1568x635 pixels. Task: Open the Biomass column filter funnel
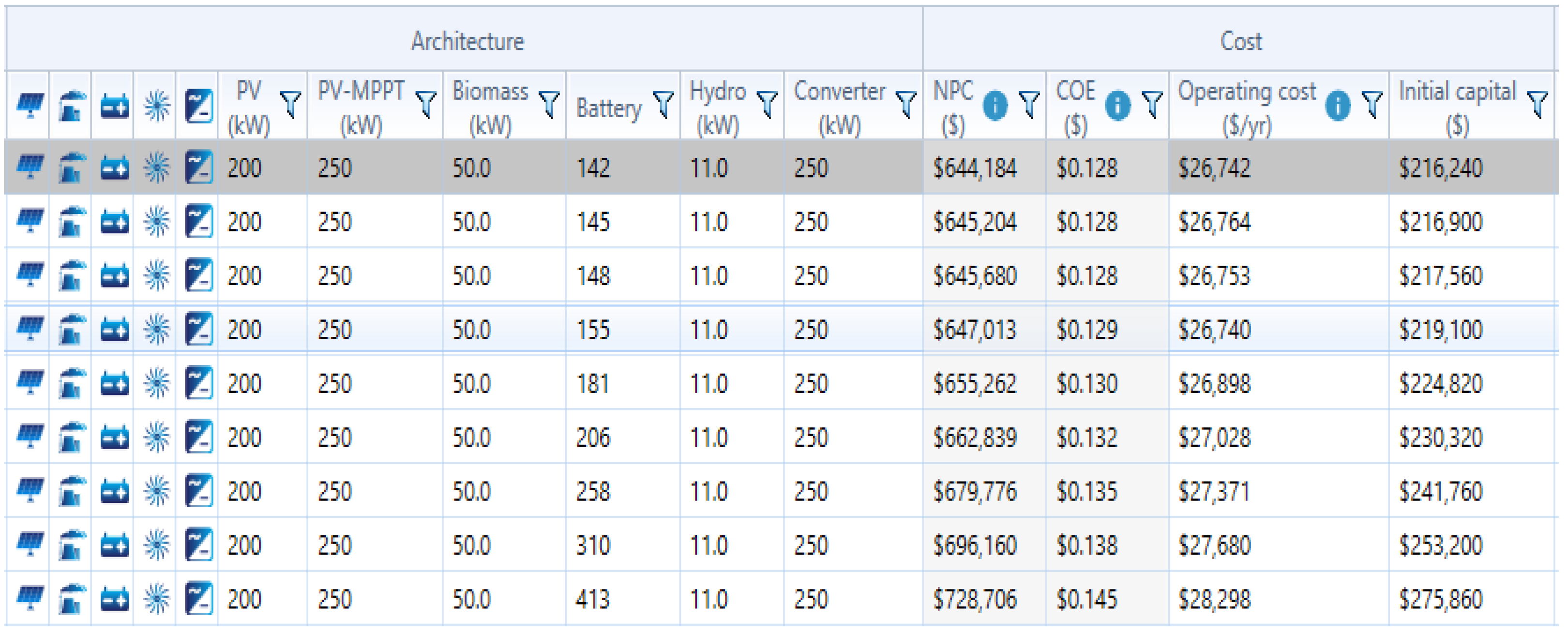[549, 104]
